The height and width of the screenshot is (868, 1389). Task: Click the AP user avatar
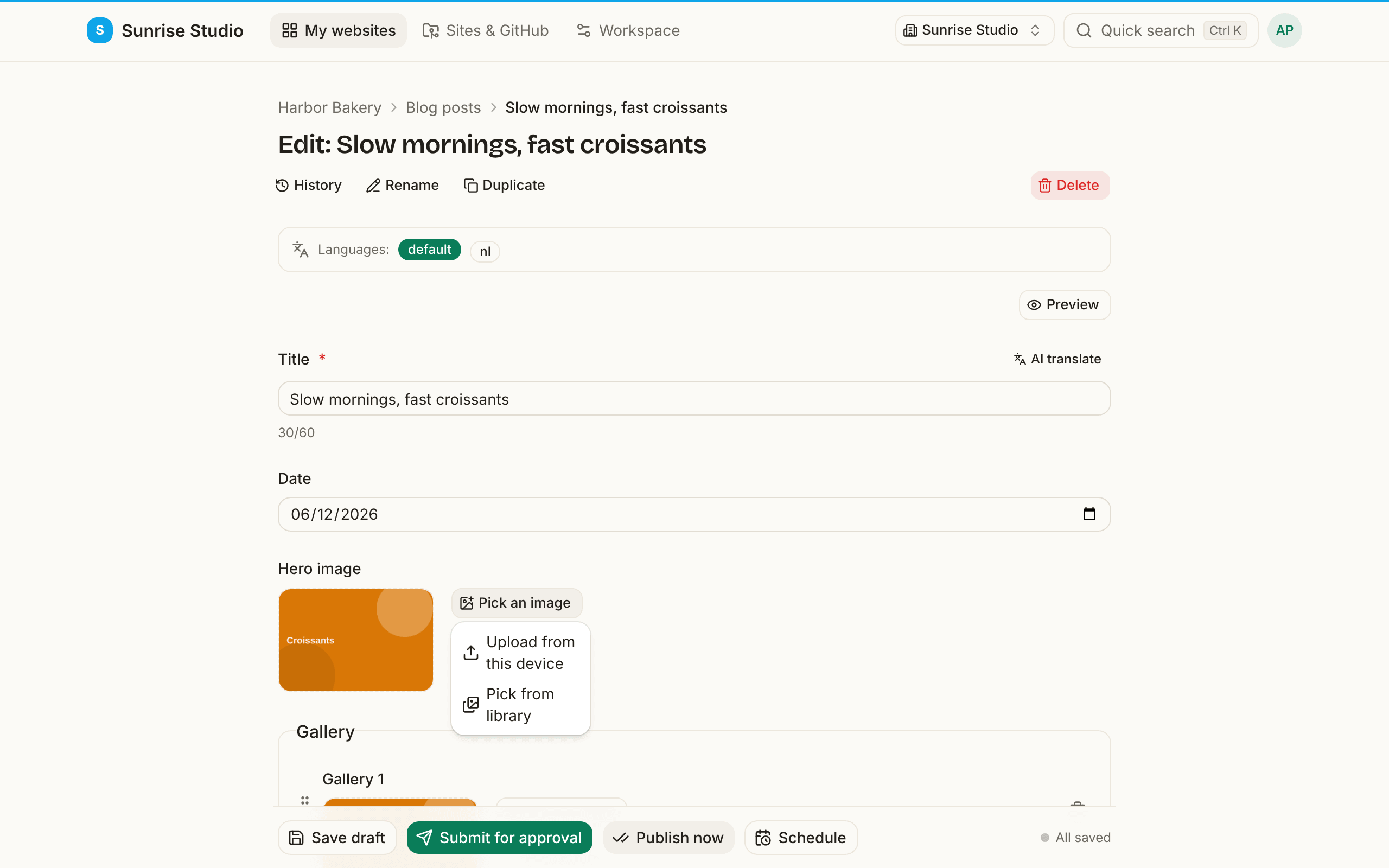click(x=1284, y=30)
